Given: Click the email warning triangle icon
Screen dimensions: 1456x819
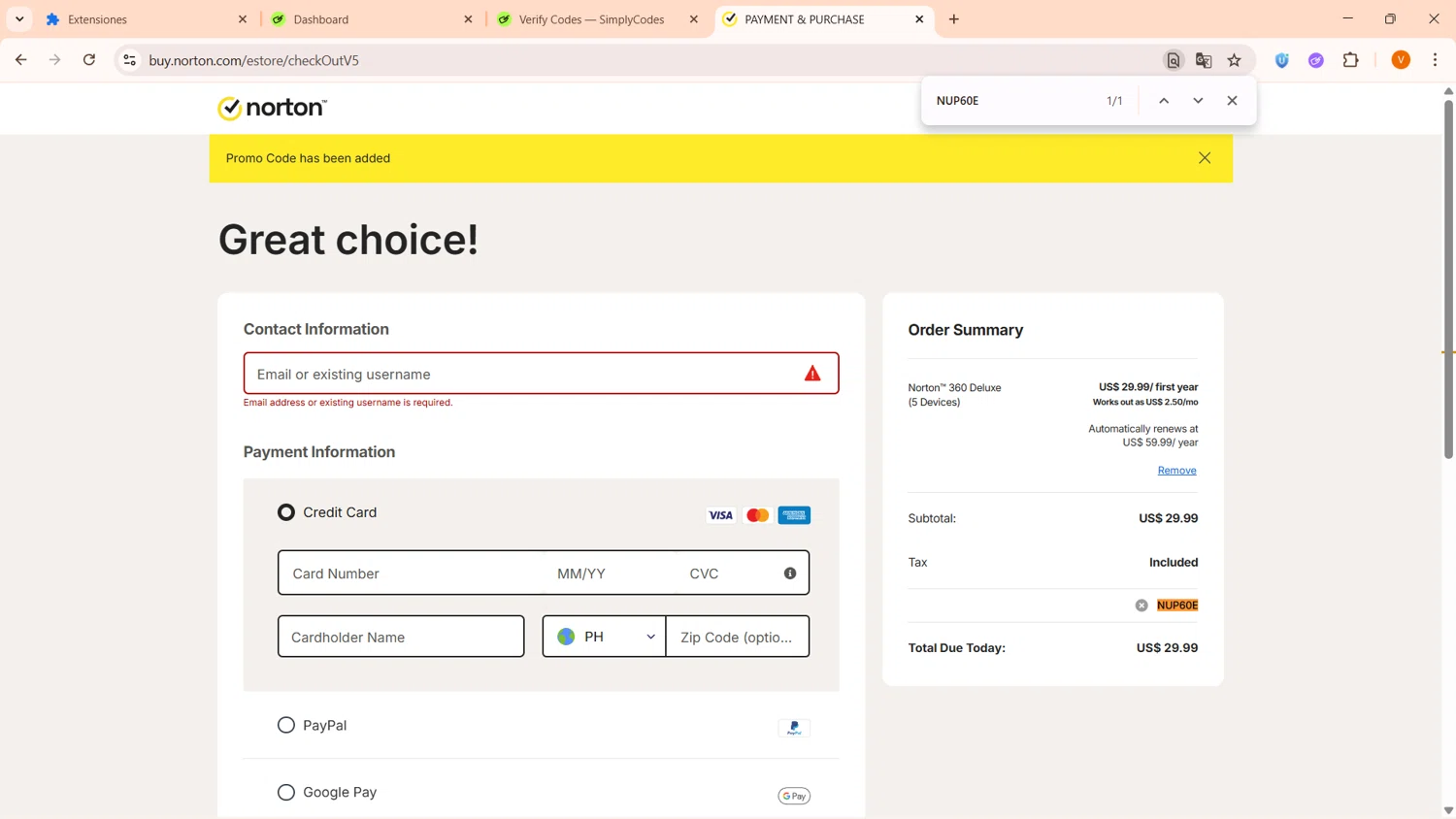Looking at the screenshot, I should (x=812, y=374).
